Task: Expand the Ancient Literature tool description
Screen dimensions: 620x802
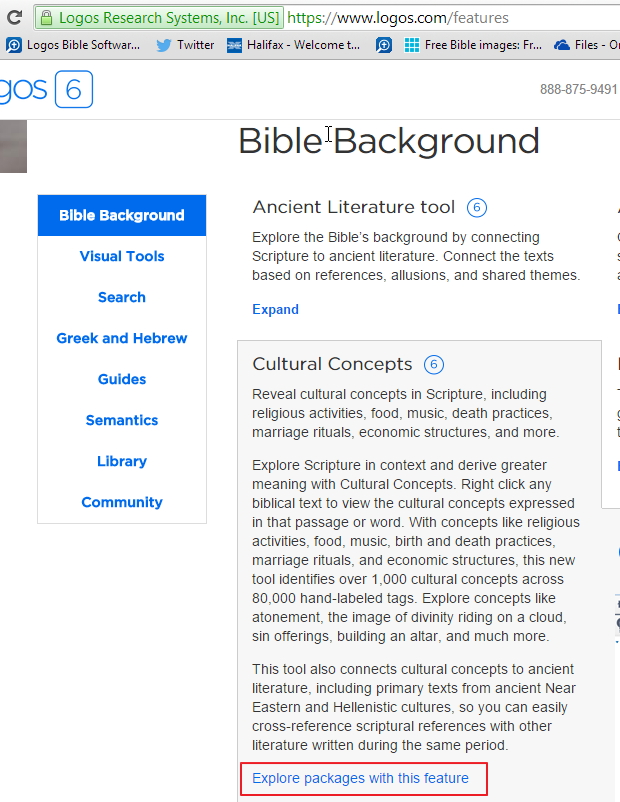Action: 275,309
